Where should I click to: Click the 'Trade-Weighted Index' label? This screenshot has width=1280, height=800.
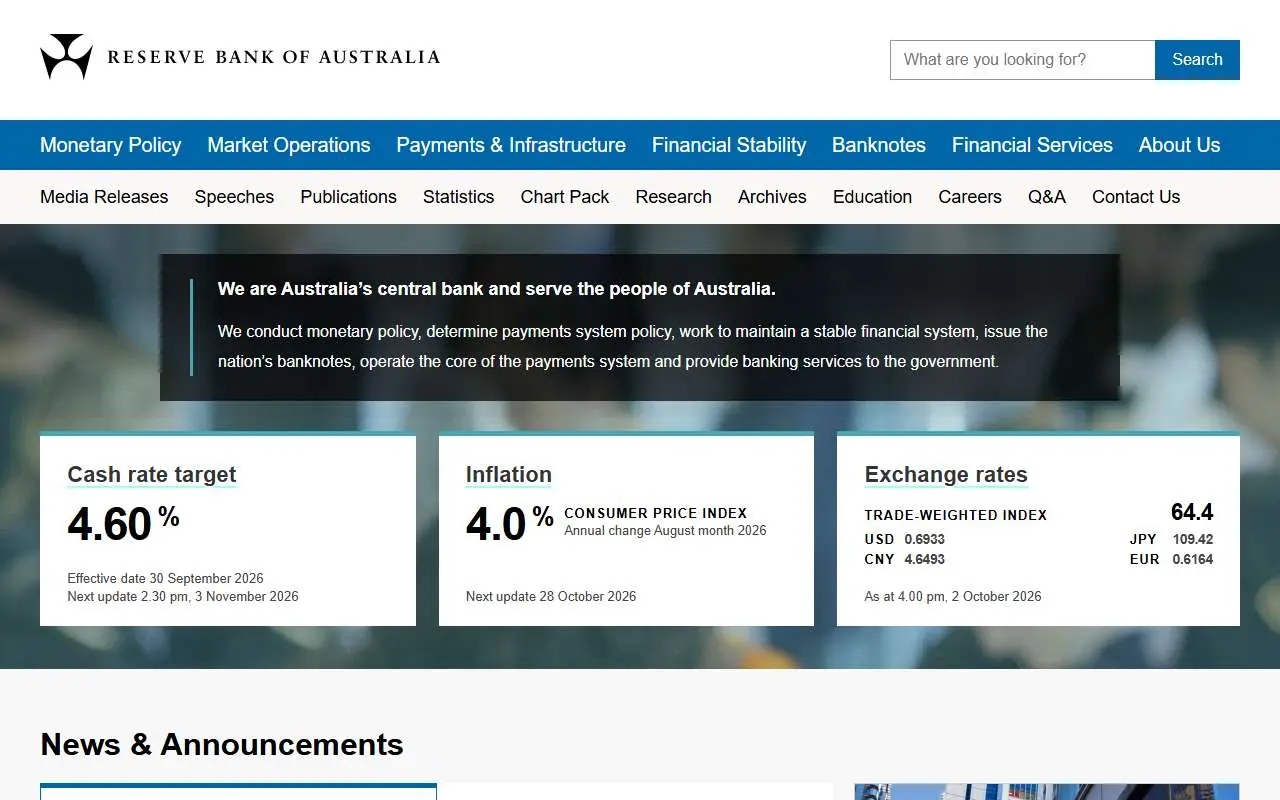click(956, 515)
